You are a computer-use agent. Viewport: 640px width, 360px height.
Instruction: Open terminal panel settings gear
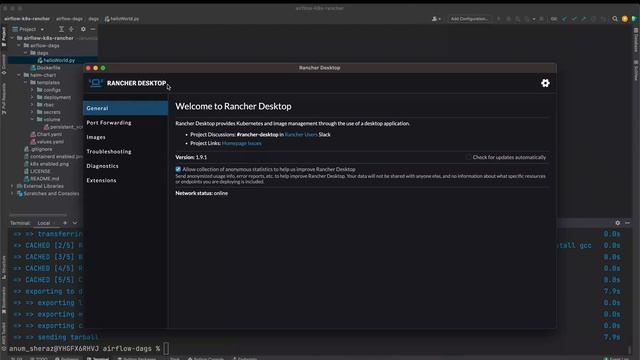(x=618, y=223)
